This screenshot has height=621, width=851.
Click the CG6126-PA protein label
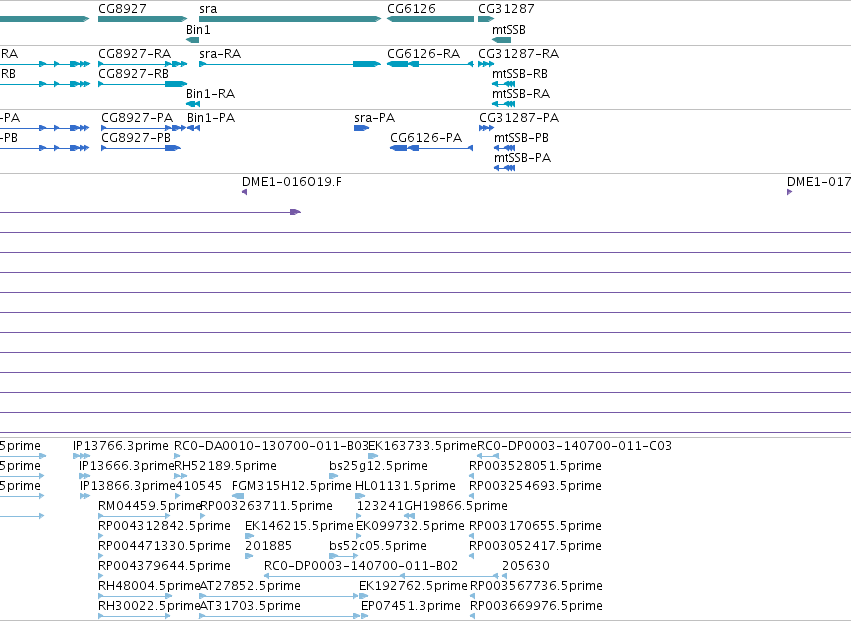[x=426, y=137]
